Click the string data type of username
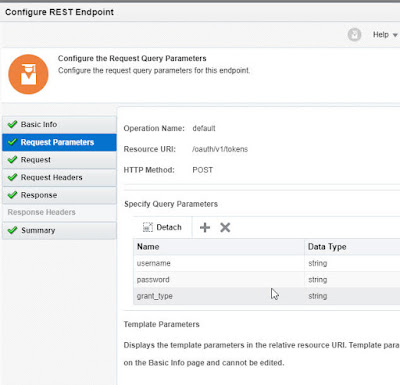This screenshot has height=385, width=400. [x=318, y=263]
